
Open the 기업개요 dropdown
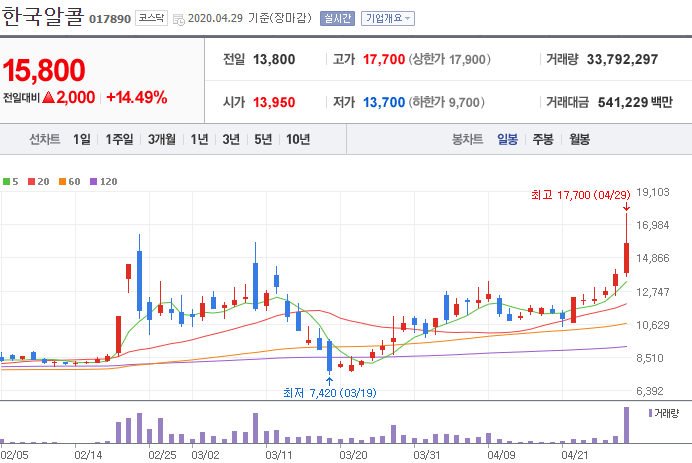click(387, 19)
